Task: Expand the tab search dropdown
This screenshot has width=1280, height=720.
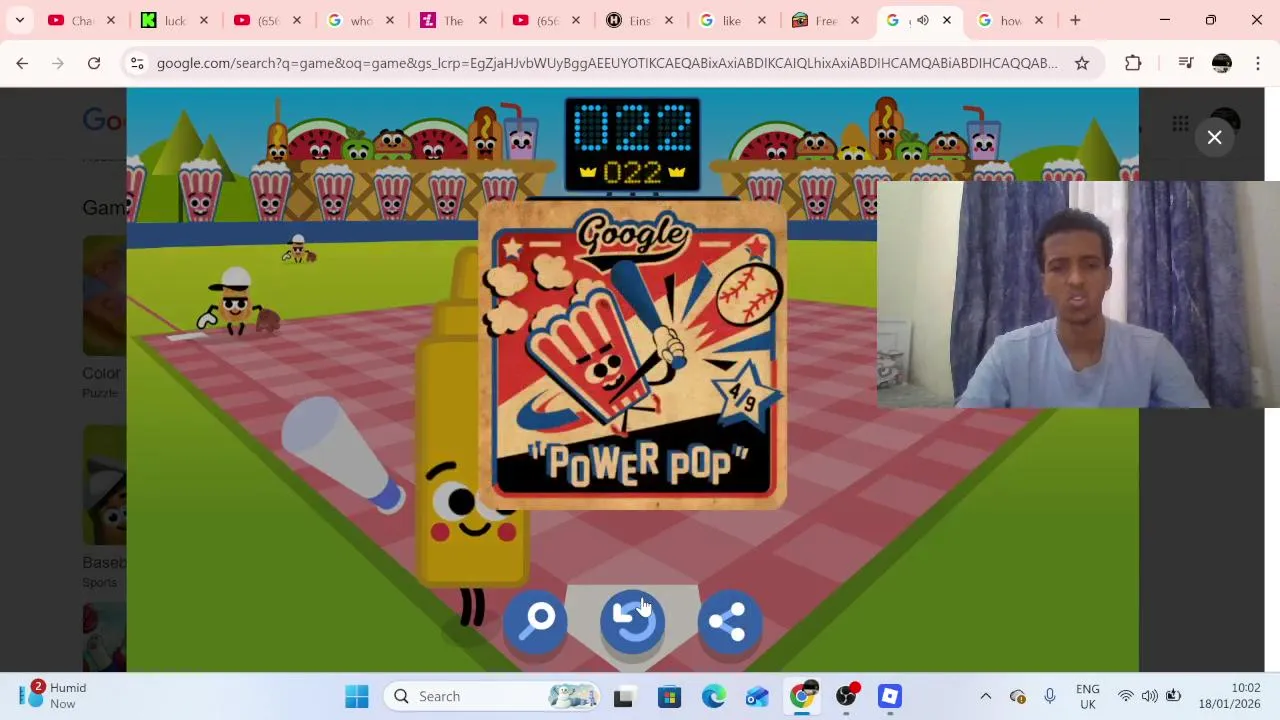Action: point(20,20)
